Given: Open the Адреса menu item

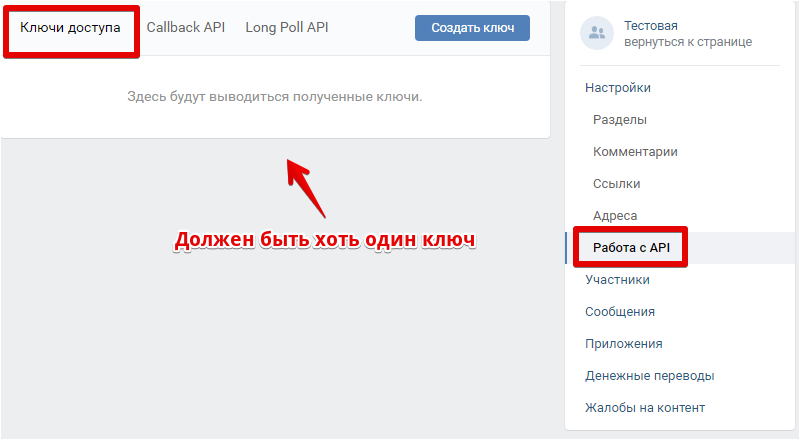Looking at the screenshot, I should click(615, 216).
